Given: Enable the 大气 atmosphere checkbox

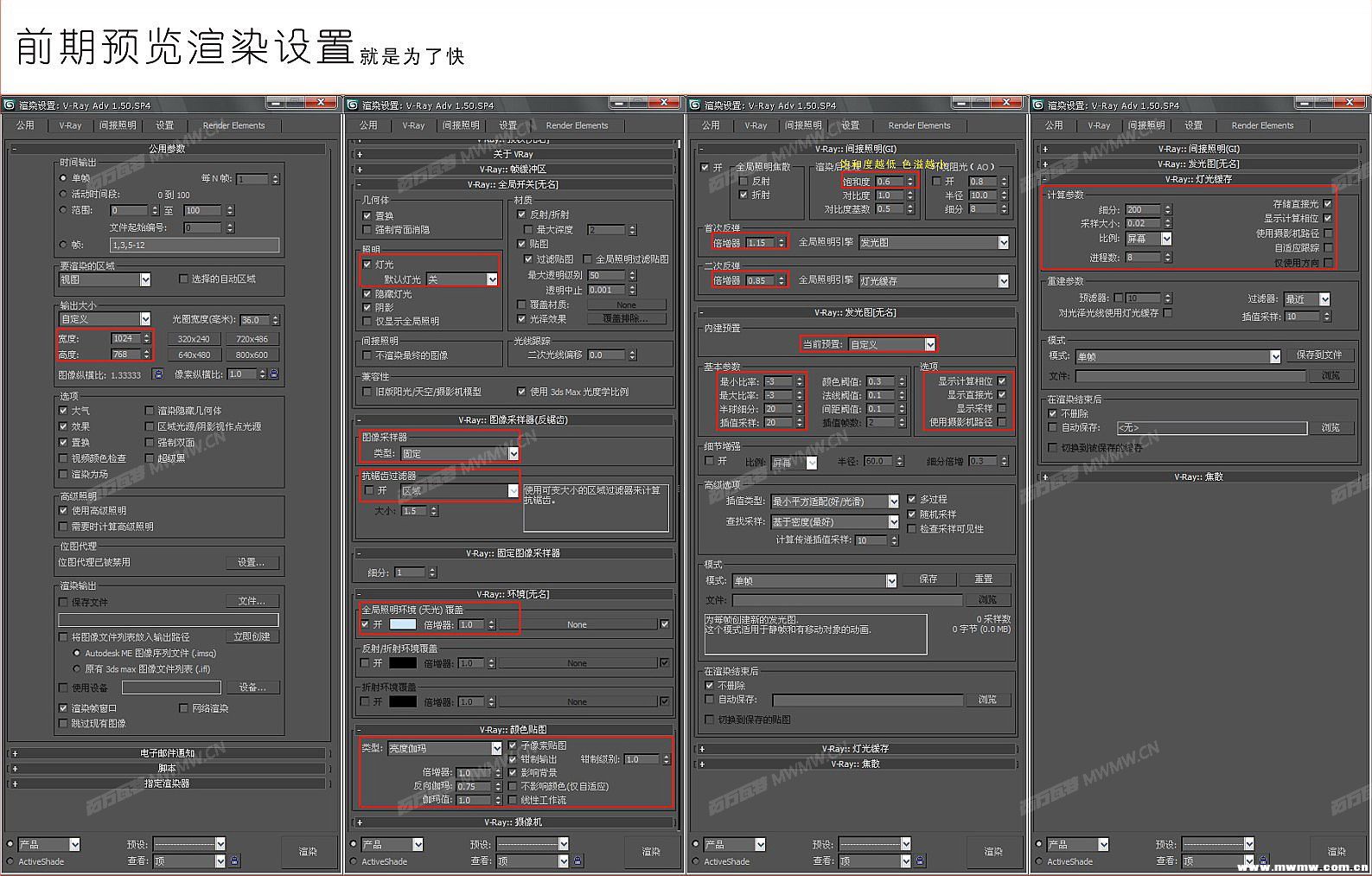Looking at the screenshot, I should pos(63,411).
